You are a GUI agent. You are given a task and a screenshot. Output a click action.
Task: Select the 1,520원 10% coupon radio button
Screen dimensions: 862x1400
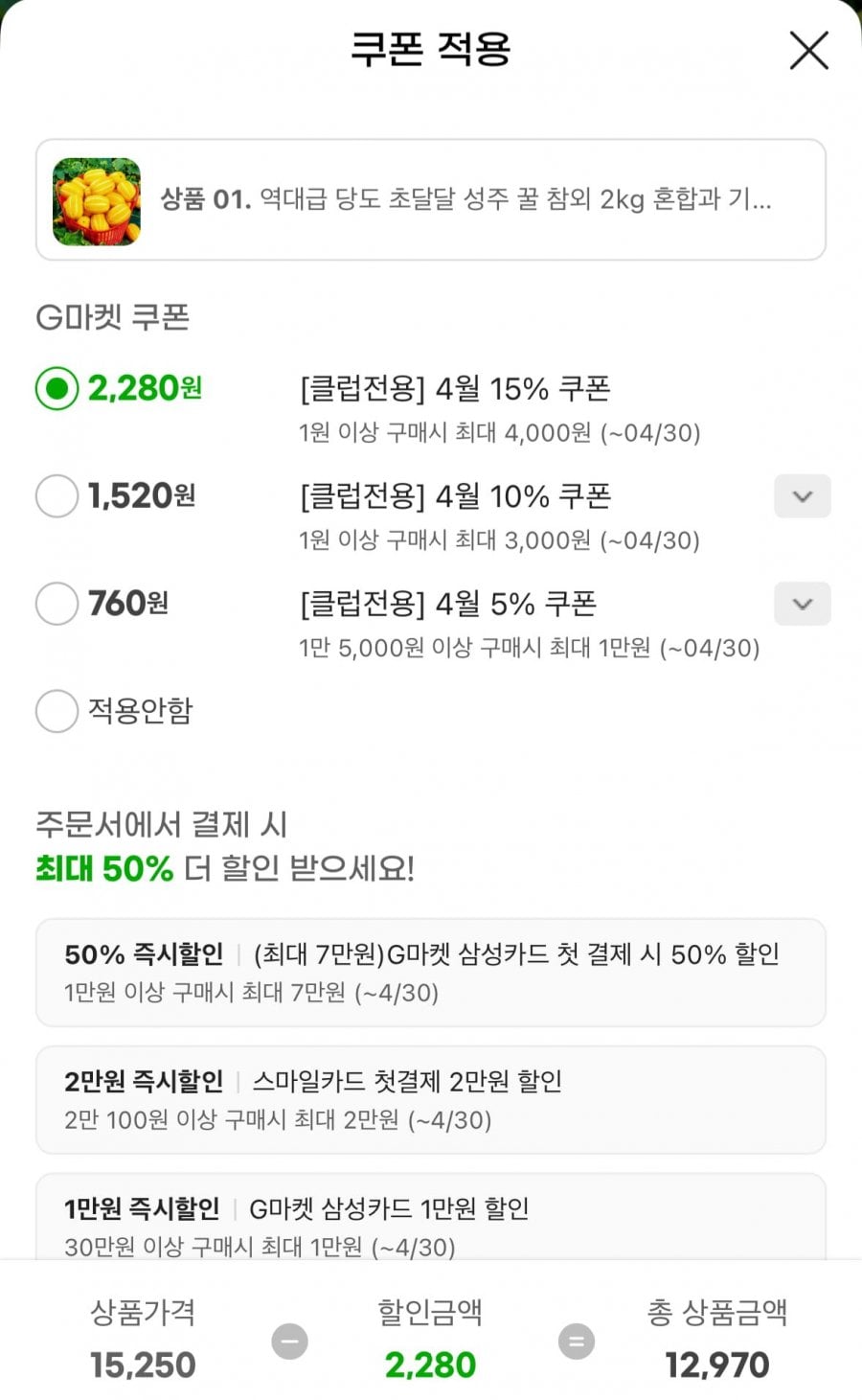[x=57, y=496]
